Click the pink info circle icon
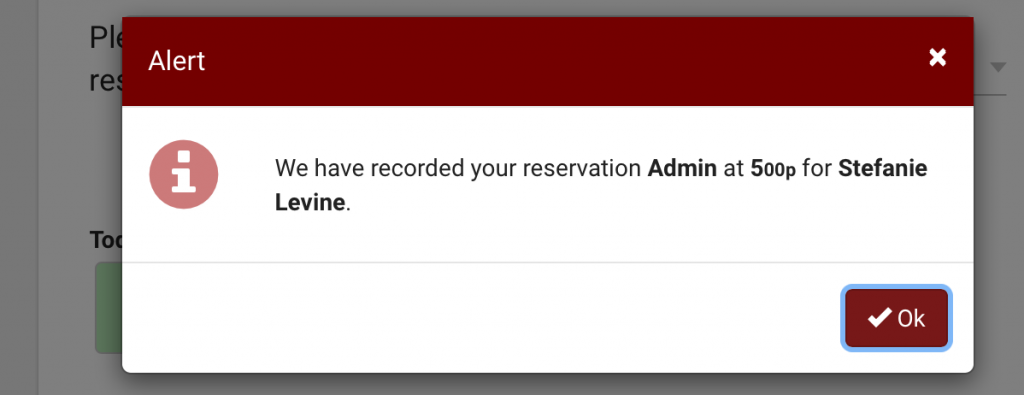Viewport: 1024px width, 395px height. 184,174
